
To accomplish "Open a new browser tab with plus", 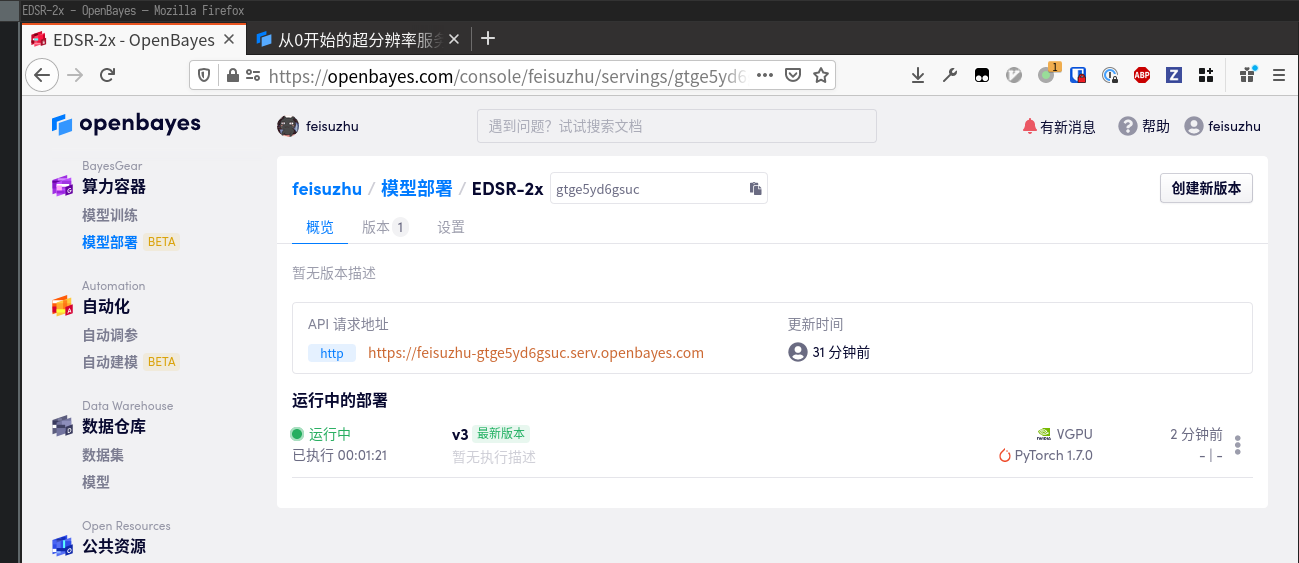I will [x=488, y=39].
